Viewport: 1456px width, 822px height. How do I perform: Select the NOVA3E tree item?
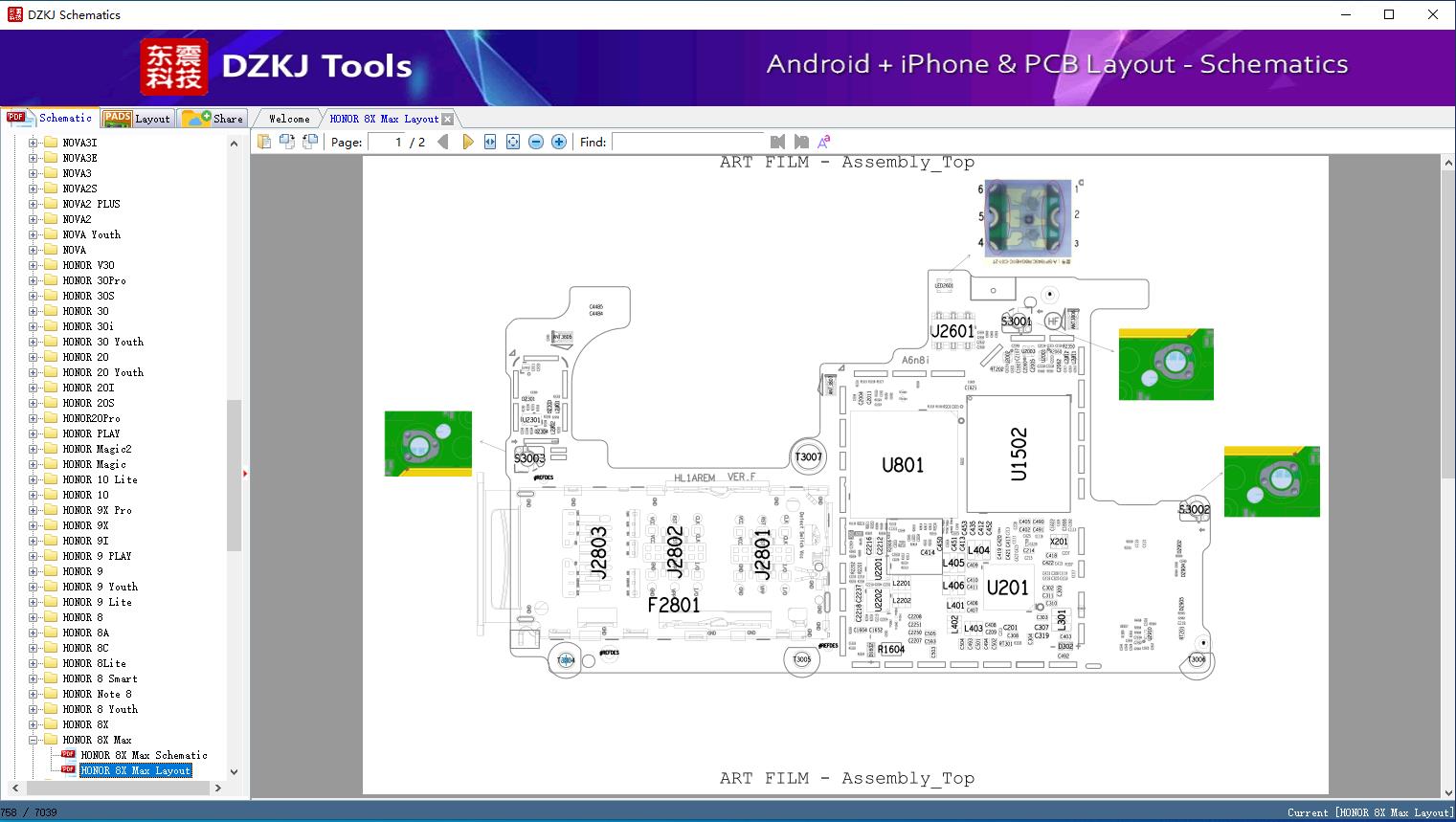pos(79,158)
